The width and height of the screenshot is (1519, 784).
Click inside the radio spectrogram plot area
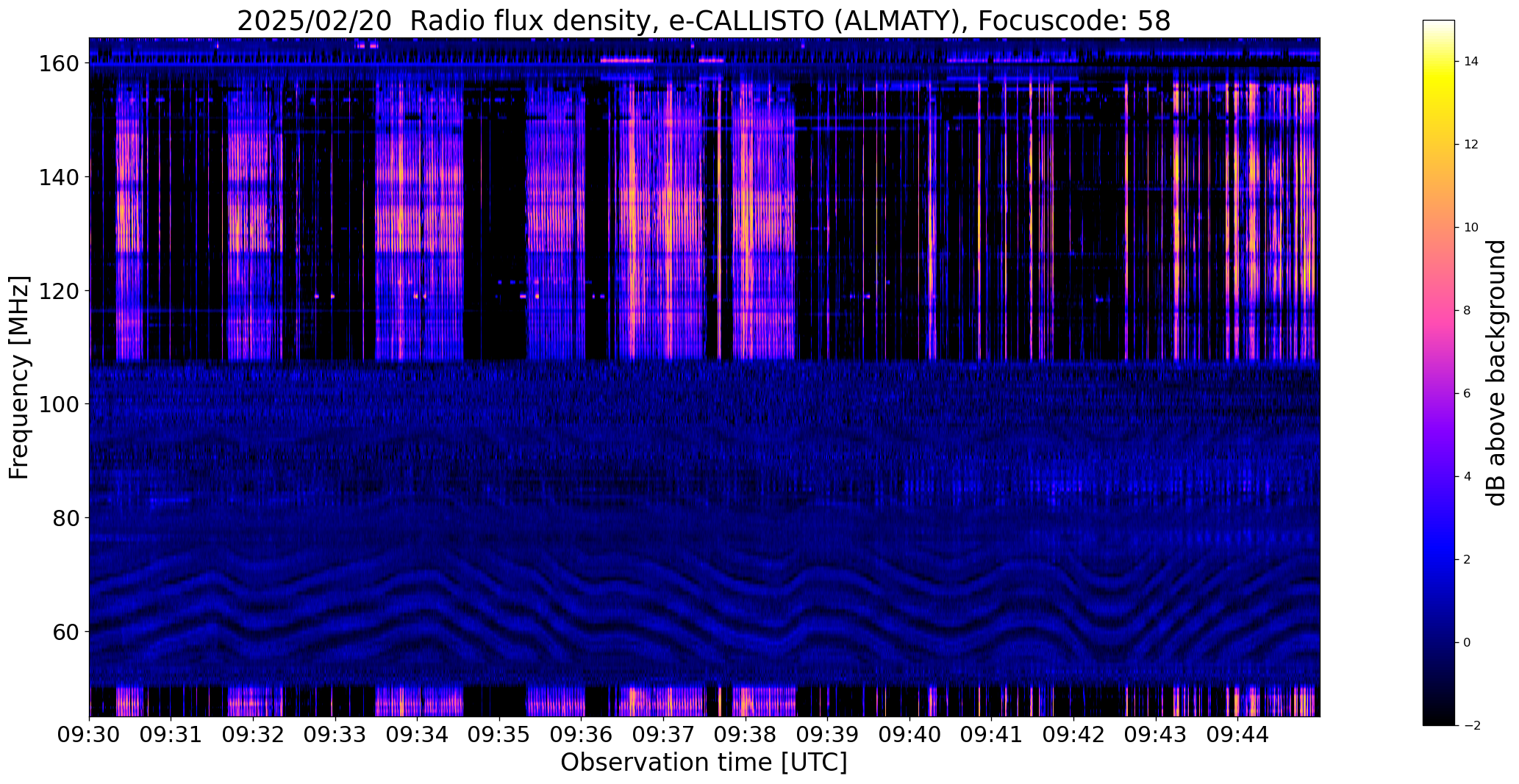click(x=704, y=377)
